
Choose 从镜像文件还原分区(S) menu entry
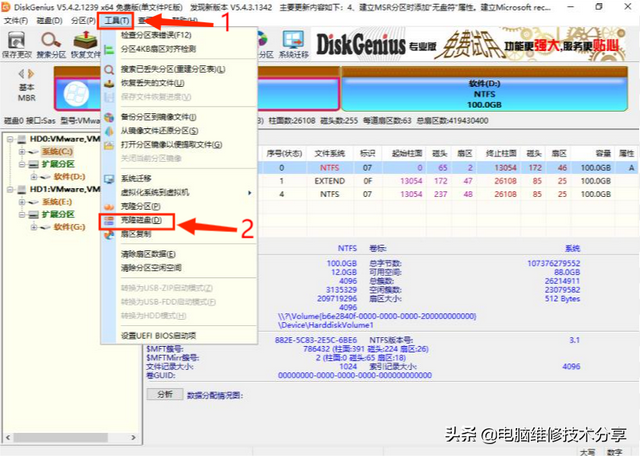pyautogui.click(x=159, y=131)
